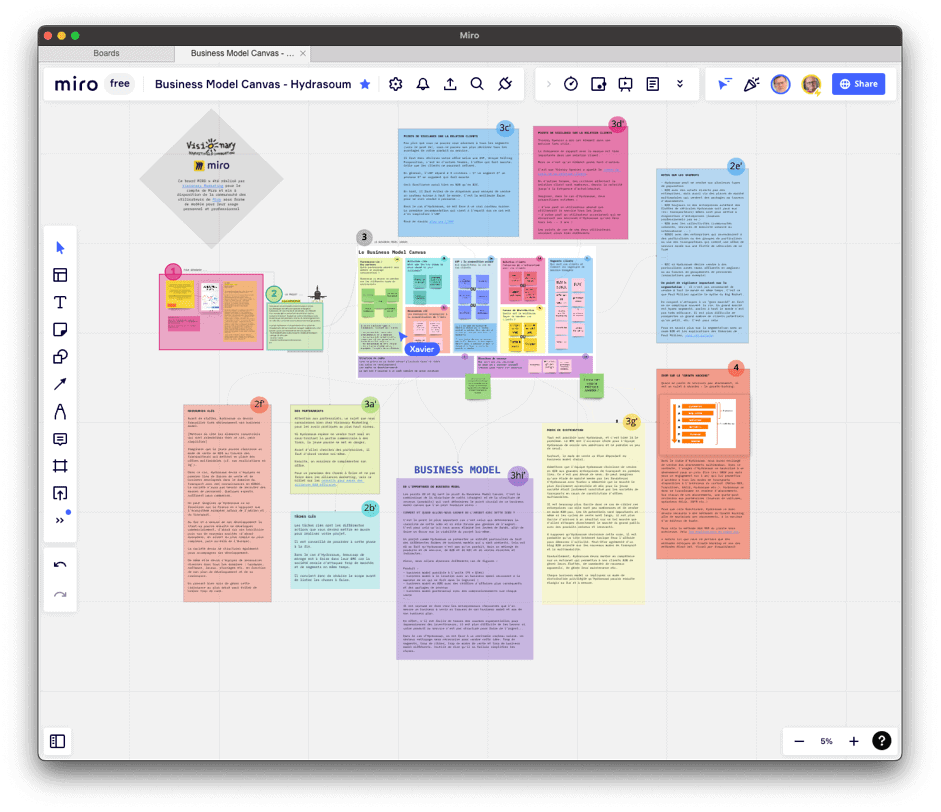The image size is (941, 812).
Task: Open the frames panel at bottom left
Action: pyautogui.click(x=58, y=741)
